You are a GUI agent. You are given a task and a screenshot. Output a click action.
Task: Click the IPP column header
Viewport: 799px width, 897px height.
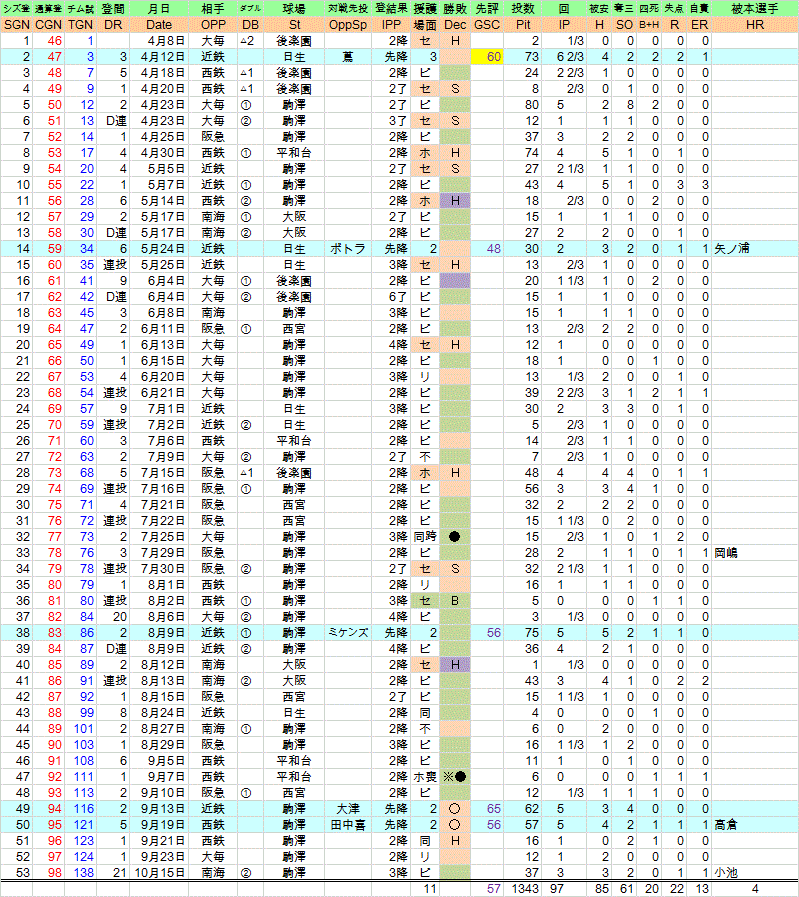tap(391, 25)
